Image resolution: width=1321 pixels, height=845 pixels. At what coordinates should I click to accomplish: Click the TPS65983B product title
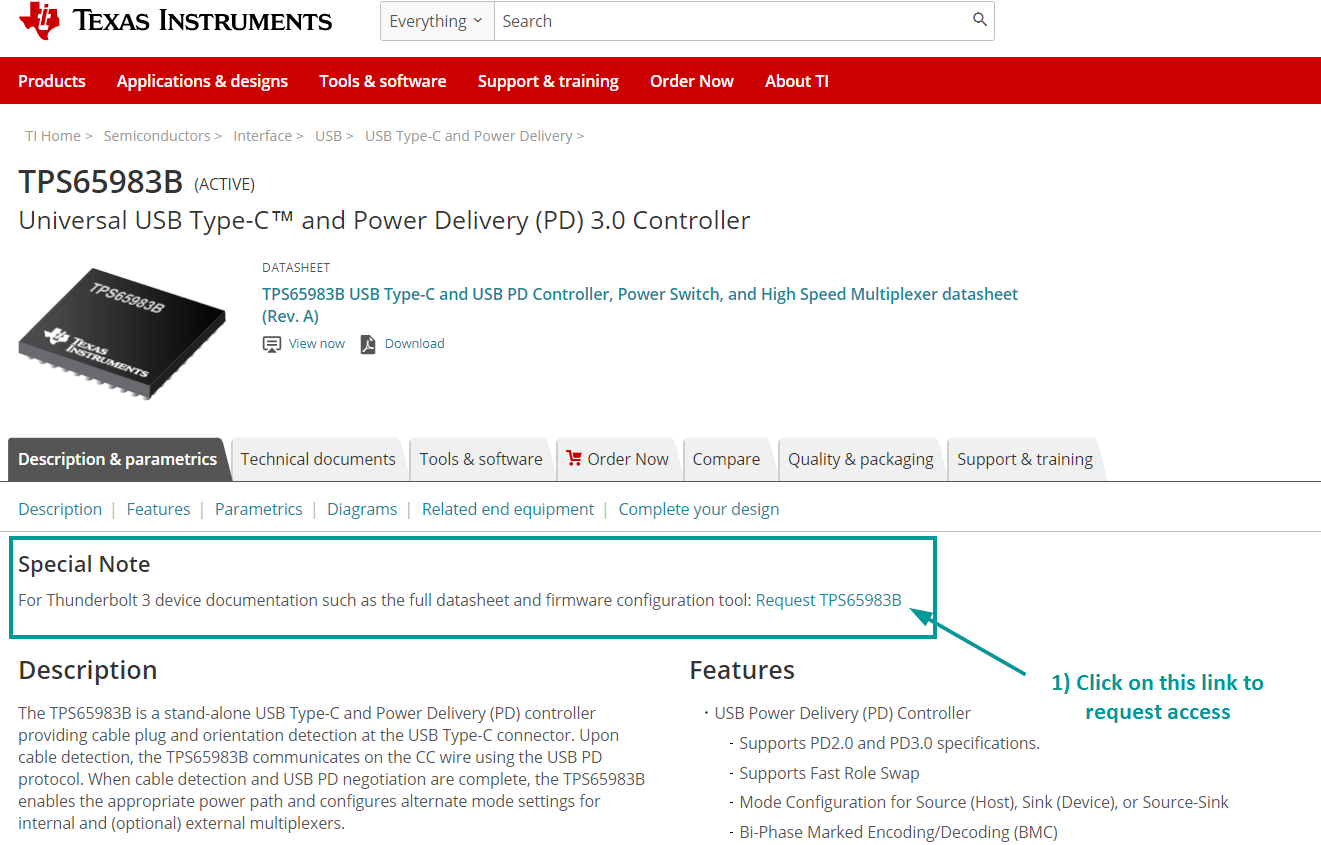(x=101, y=182)
